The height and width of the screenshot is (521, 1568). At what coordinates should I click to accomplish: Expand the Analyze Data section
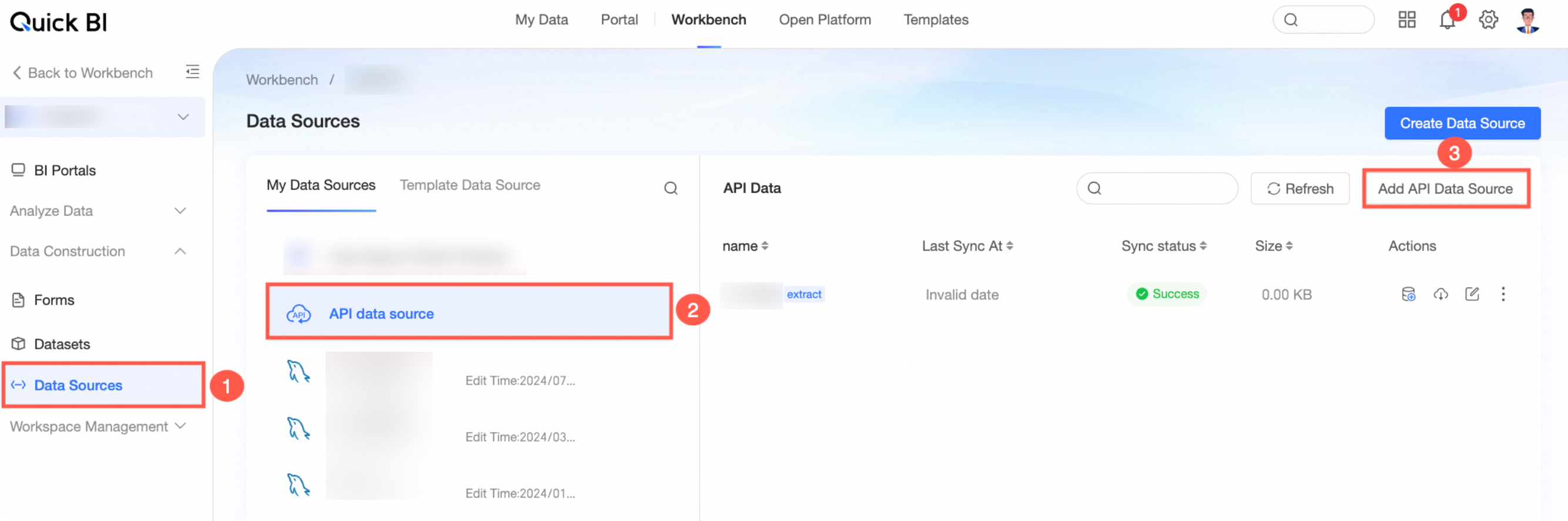[98, 211]
